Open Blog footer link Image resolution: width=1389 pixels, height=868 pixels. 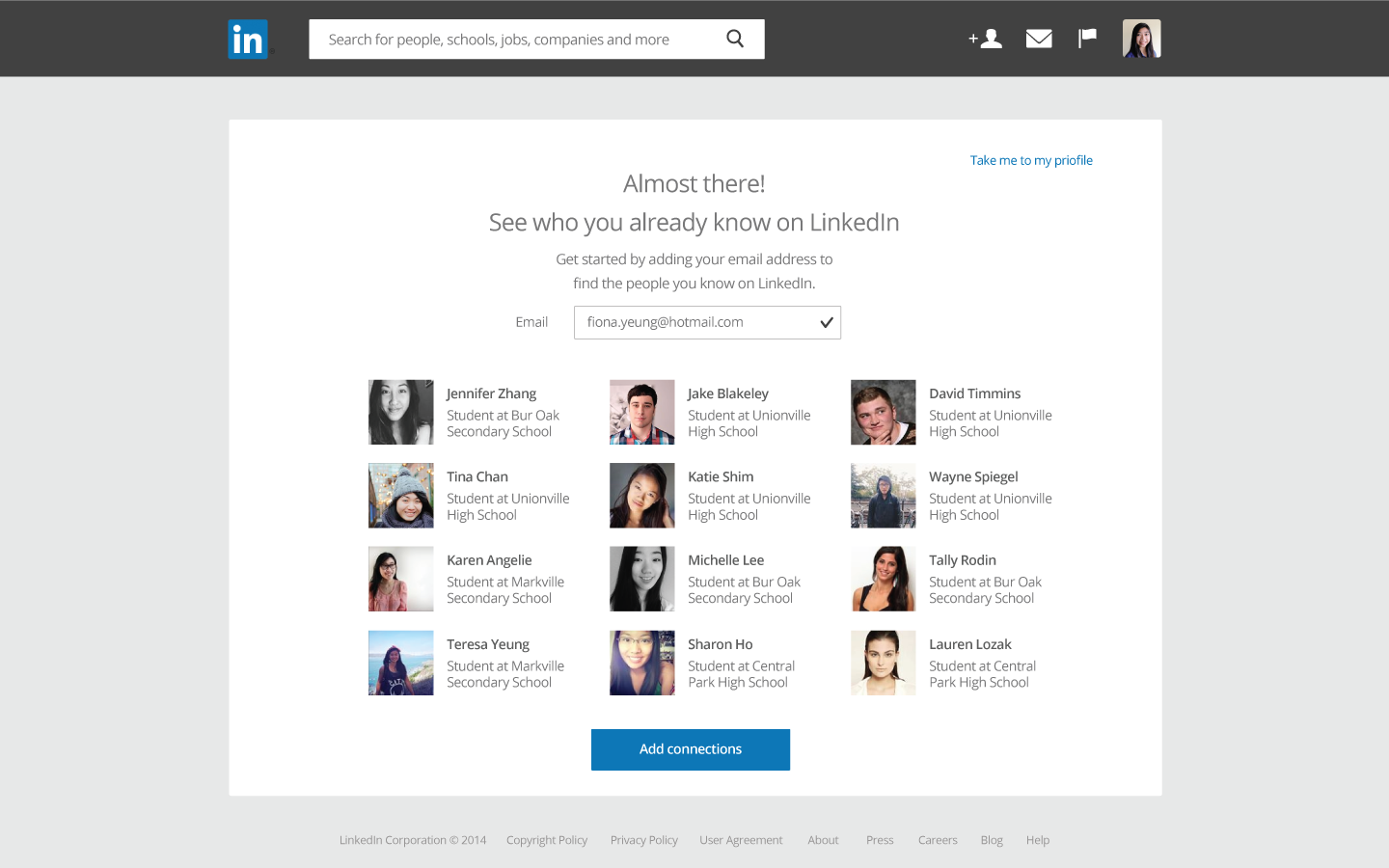point(992,840)
